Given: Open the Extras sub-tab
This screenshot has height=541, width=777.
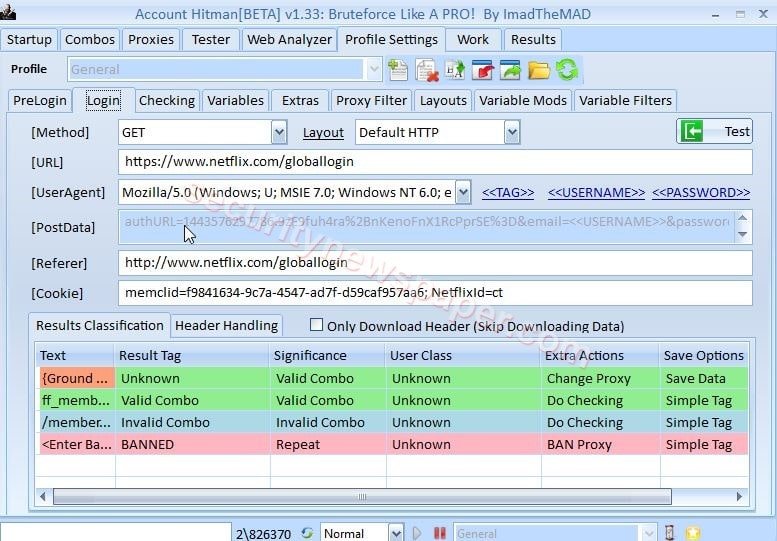Looking at the screenshot, I should pyautogui.click(x=300, y=101).
